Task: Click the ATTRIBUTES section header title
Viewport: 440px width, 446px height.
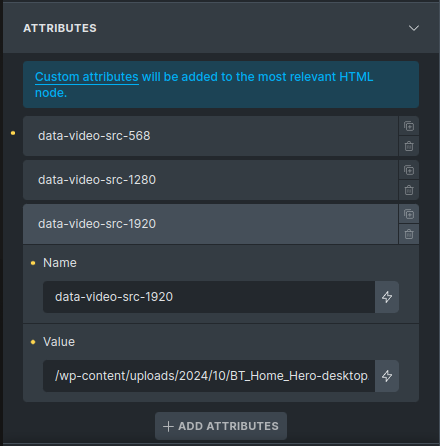Action: (x=60, y=28)
